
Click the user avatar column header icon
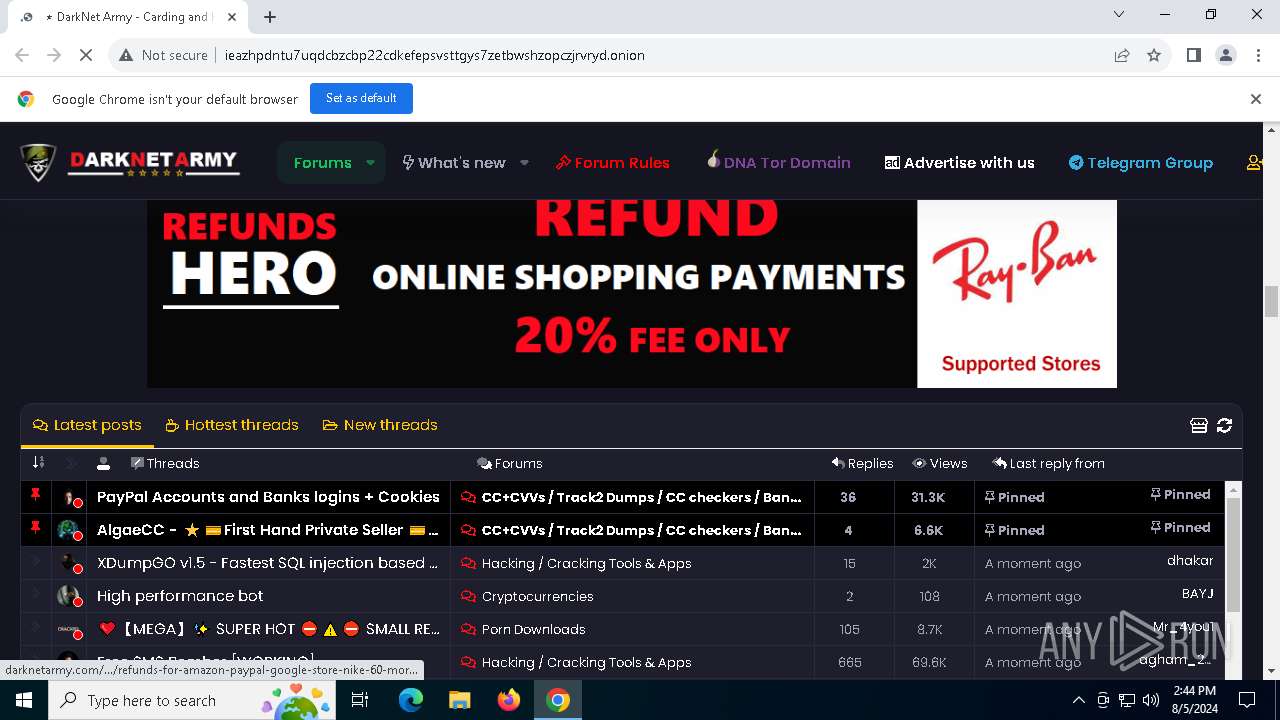pyautogui.click(x=103, y=463)
